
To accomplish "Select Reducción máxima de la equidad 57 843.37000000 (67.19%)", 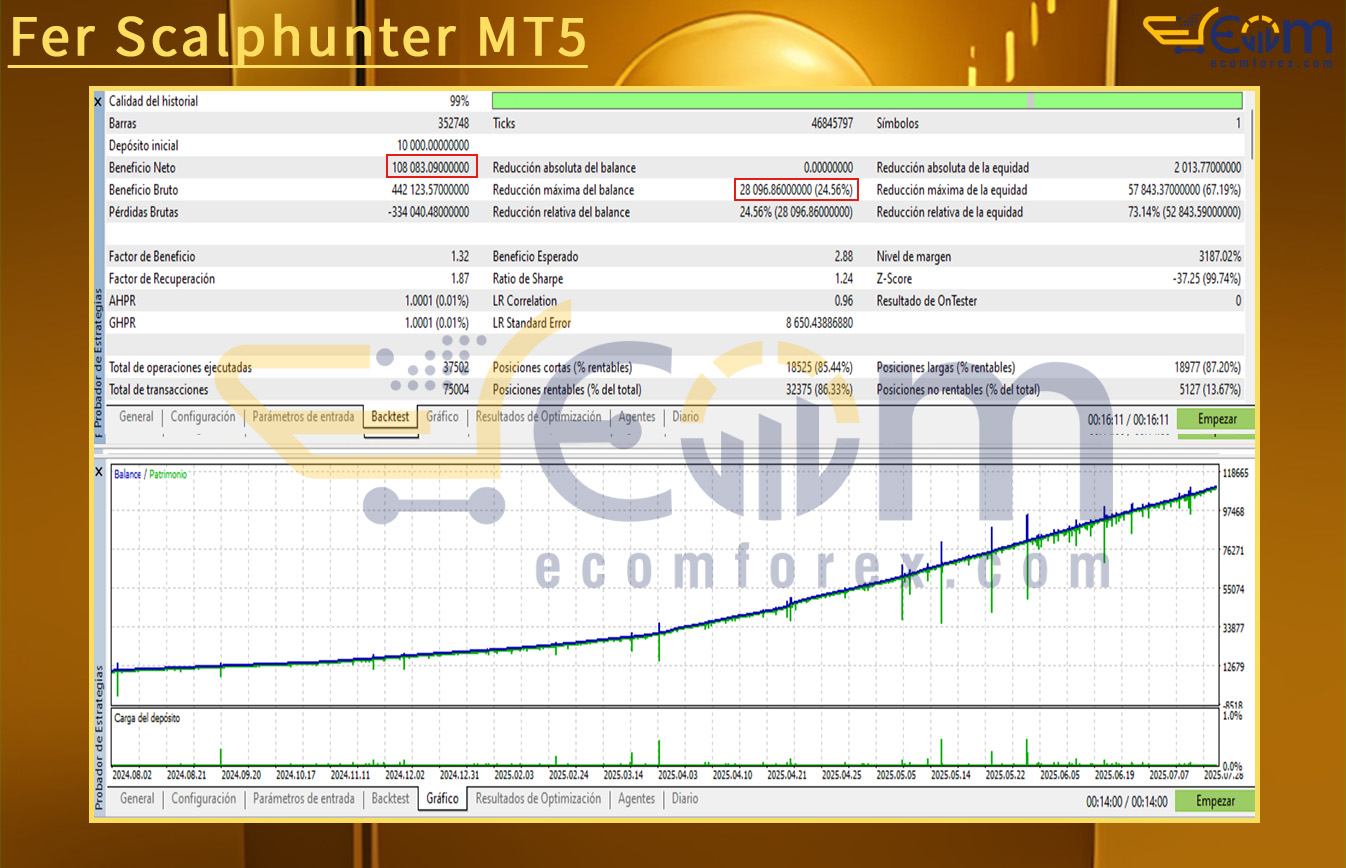I will [1184, 190].
